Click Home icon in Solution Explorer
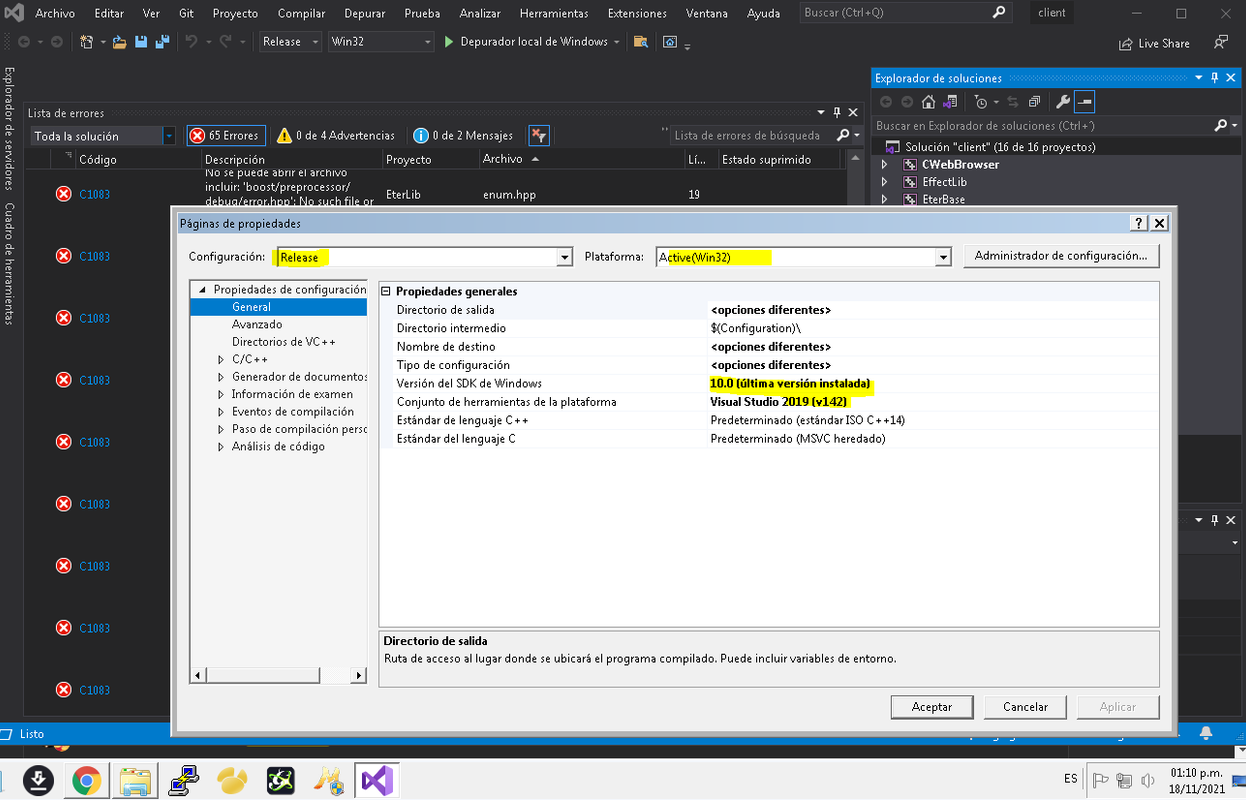The width and height of the screenshot is (1246, 800). coord(929,102)
